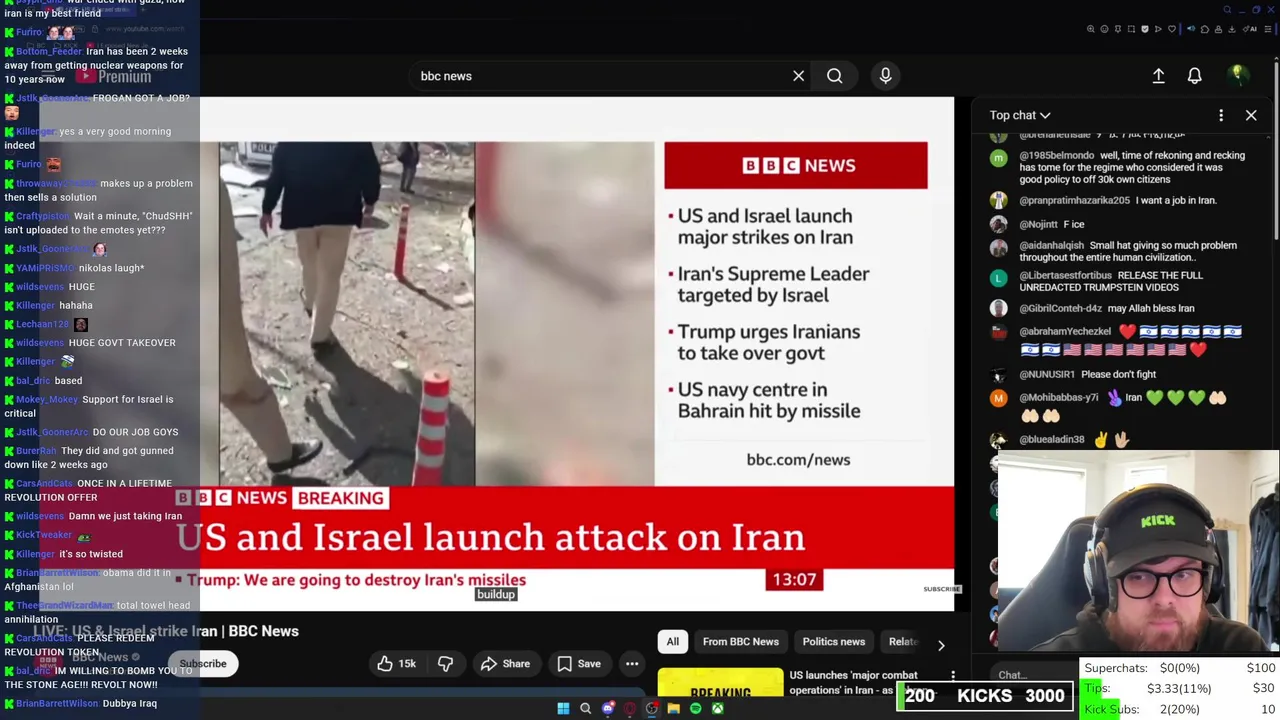This screenshot has width=1280, height=720.
Task: Dislike the BBC News live video
Action: click(x=445, y=664)
